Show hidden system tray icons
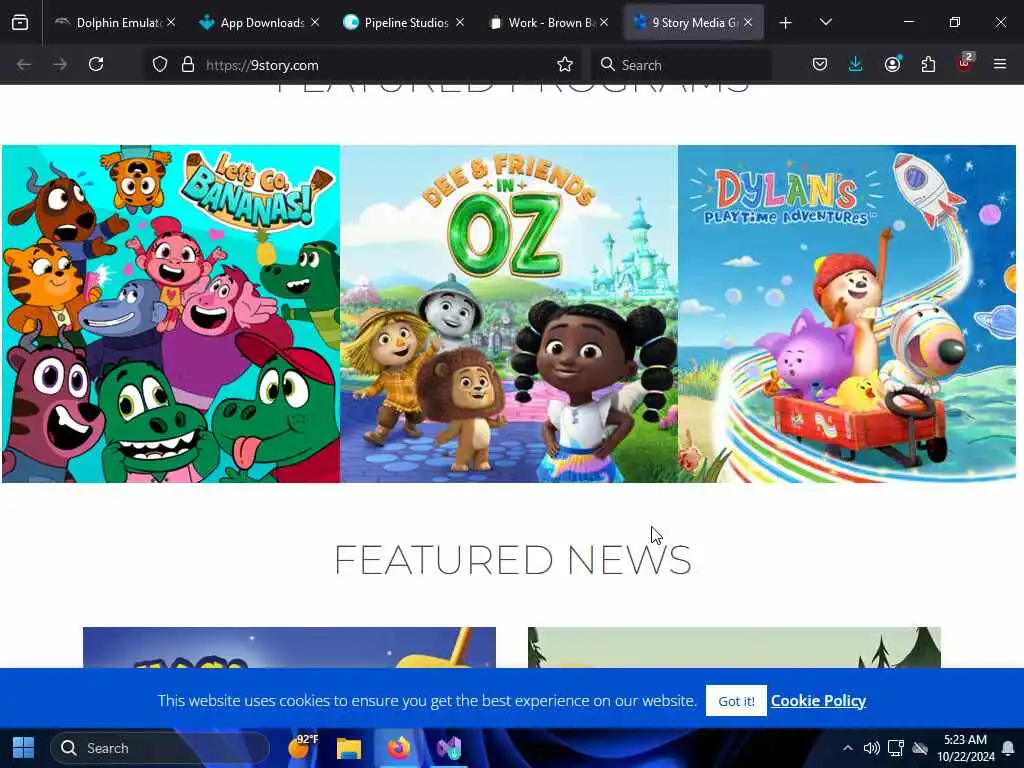Image resolution: width=1024 pixels, height=768 pixels. click(848, 748)
